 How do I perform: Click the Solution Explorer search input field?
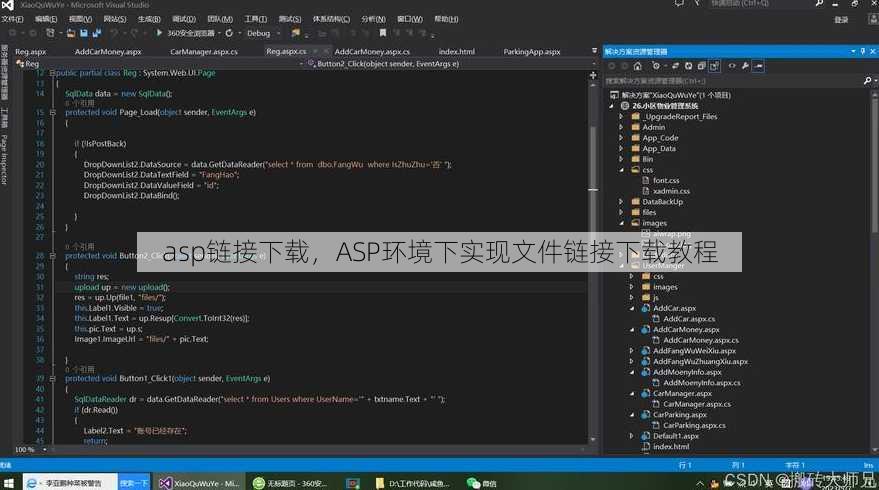[x=734, y=81]
